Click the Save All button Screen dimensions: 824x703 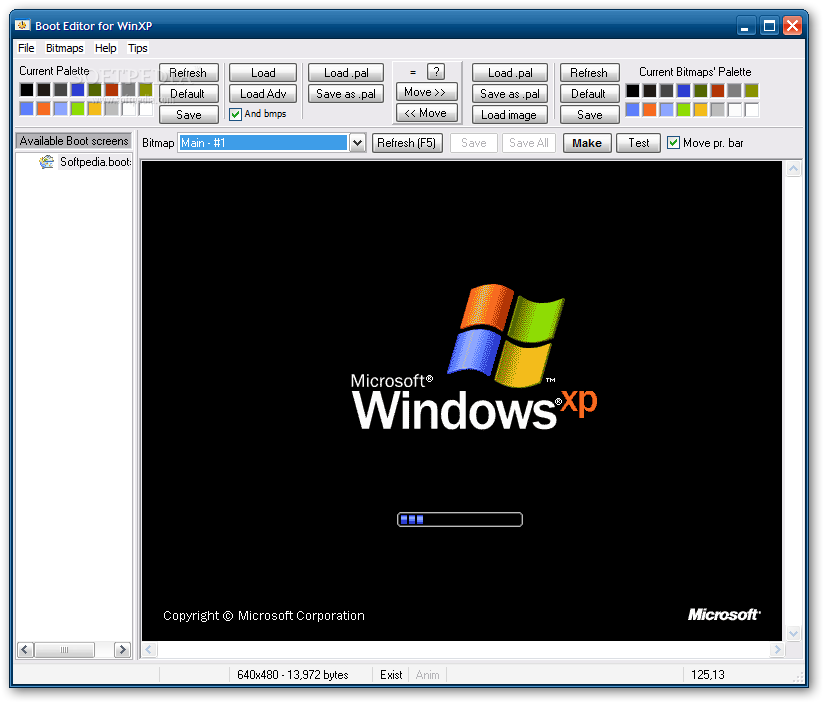529,143
